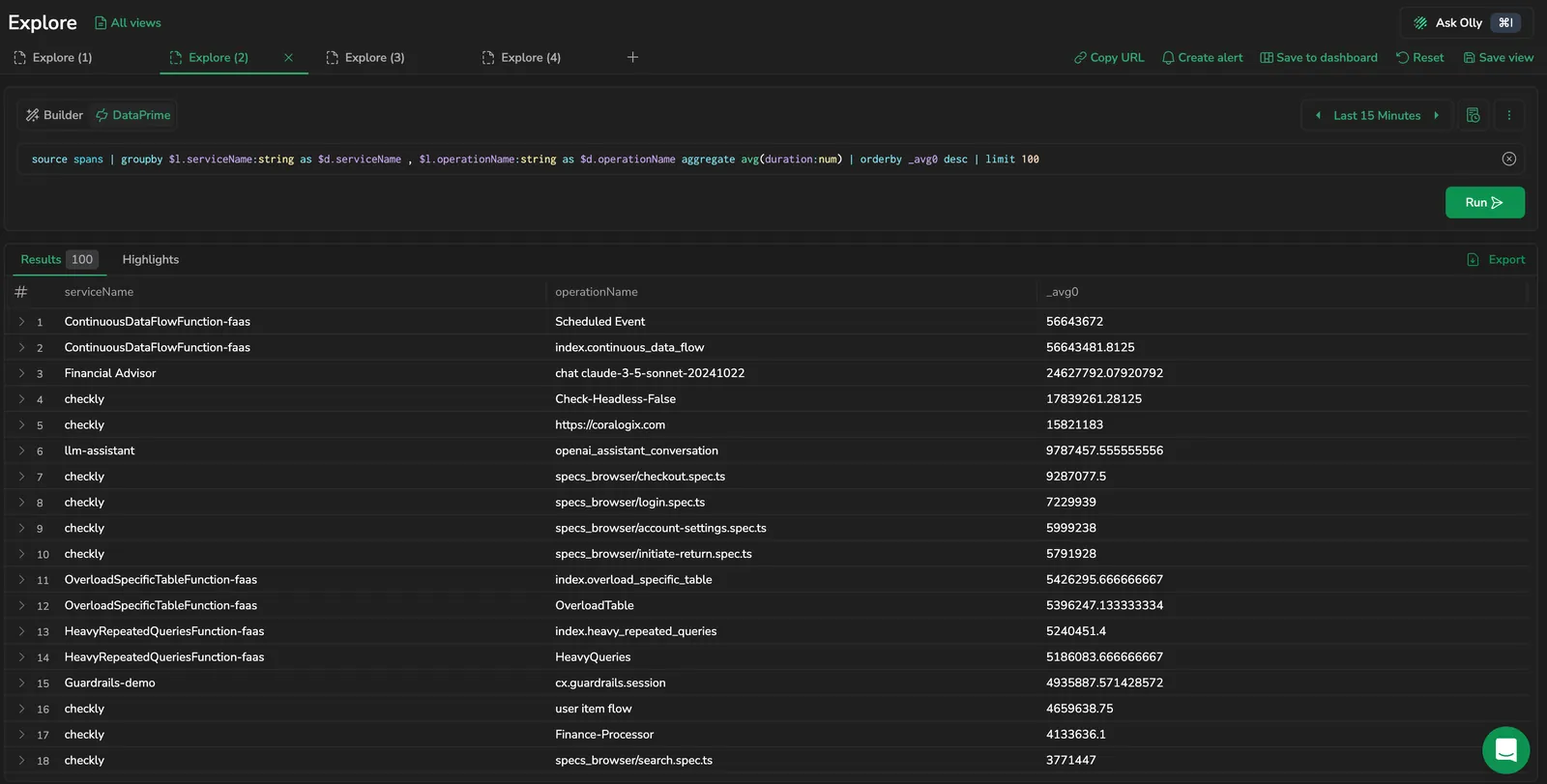This screenshot has height=784, width=1547.
Task: Click 'index.heavy_repeated_queries' cell
Action: point(636,631)
